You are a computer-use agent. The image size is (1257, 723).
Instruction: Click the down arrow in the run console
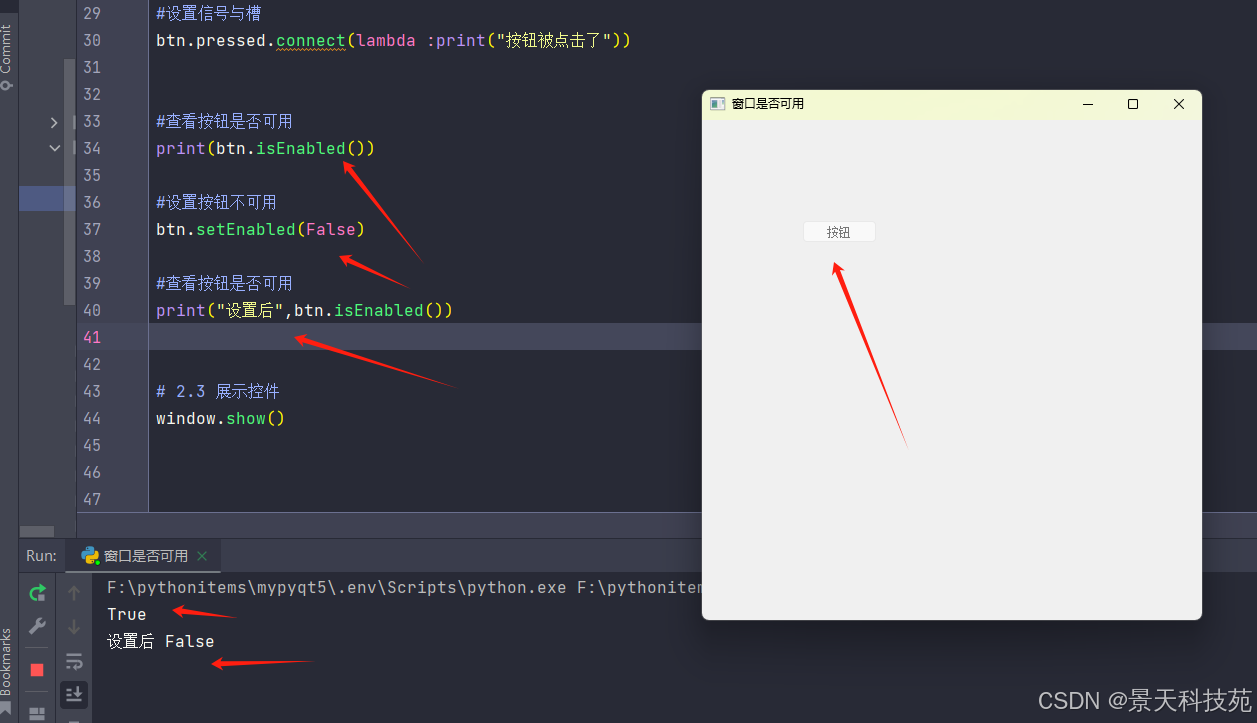point(74,627)
